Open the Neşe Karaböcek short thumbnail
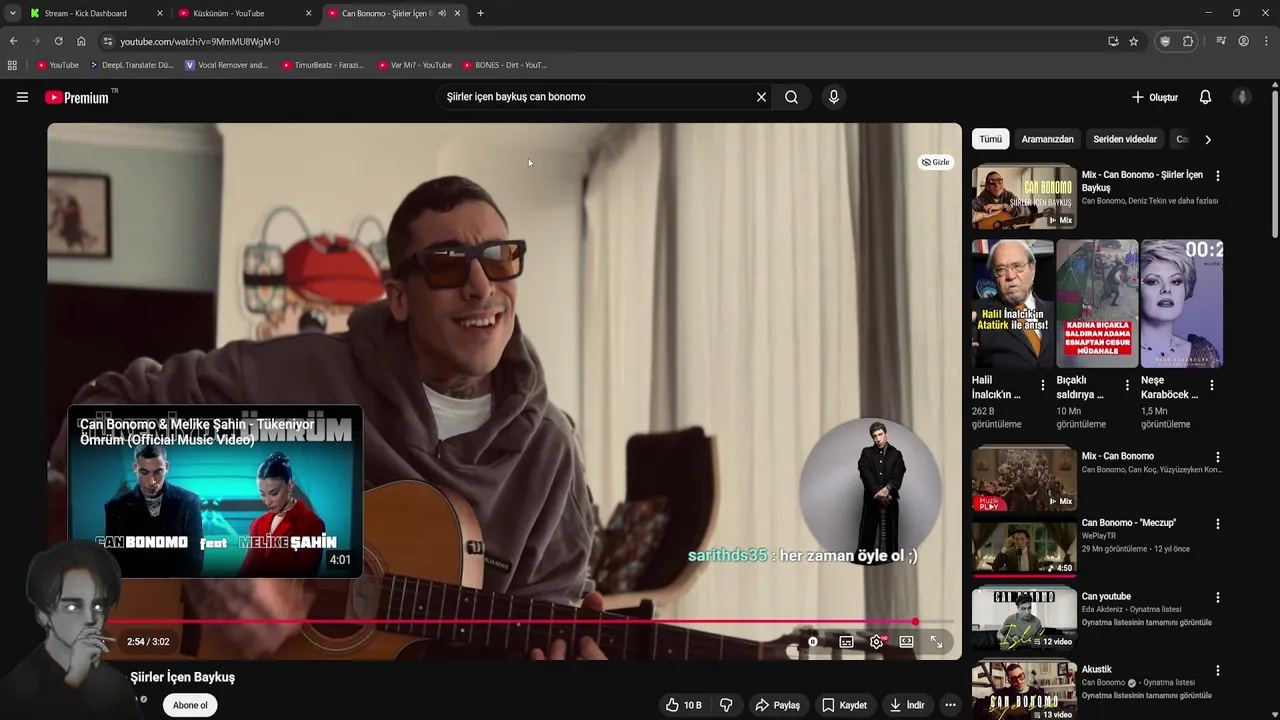This screenshot has height=720, width=1280. [1182, 304]
